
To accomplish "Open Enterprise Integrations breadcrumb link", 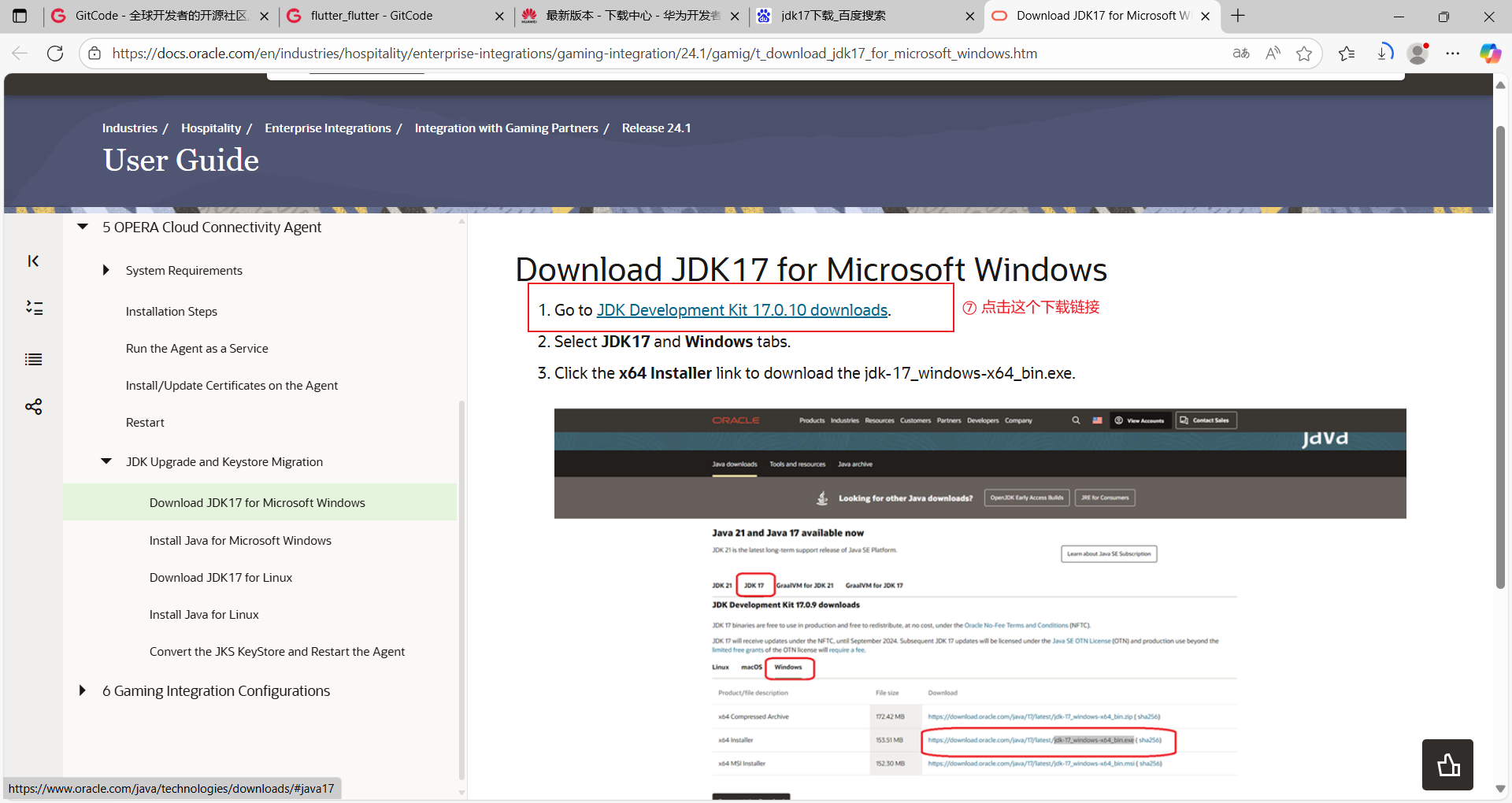I will 328,128.
